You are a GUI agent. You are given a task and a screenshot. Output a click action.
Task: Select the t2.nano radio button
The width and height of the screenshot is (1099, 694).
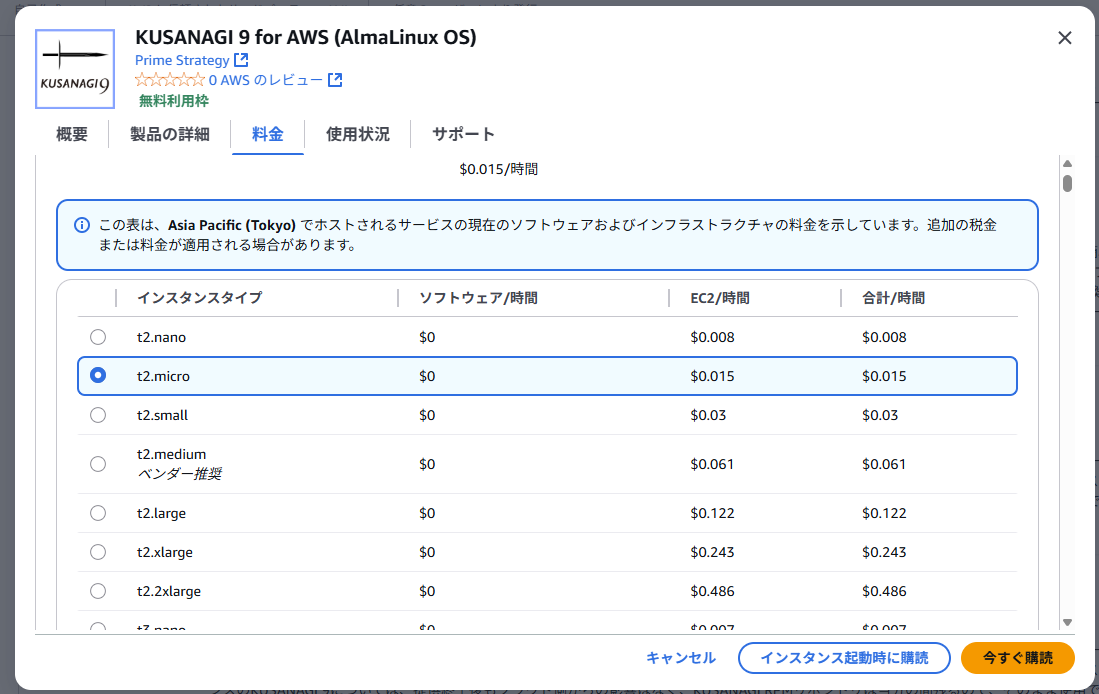(98, 337)
